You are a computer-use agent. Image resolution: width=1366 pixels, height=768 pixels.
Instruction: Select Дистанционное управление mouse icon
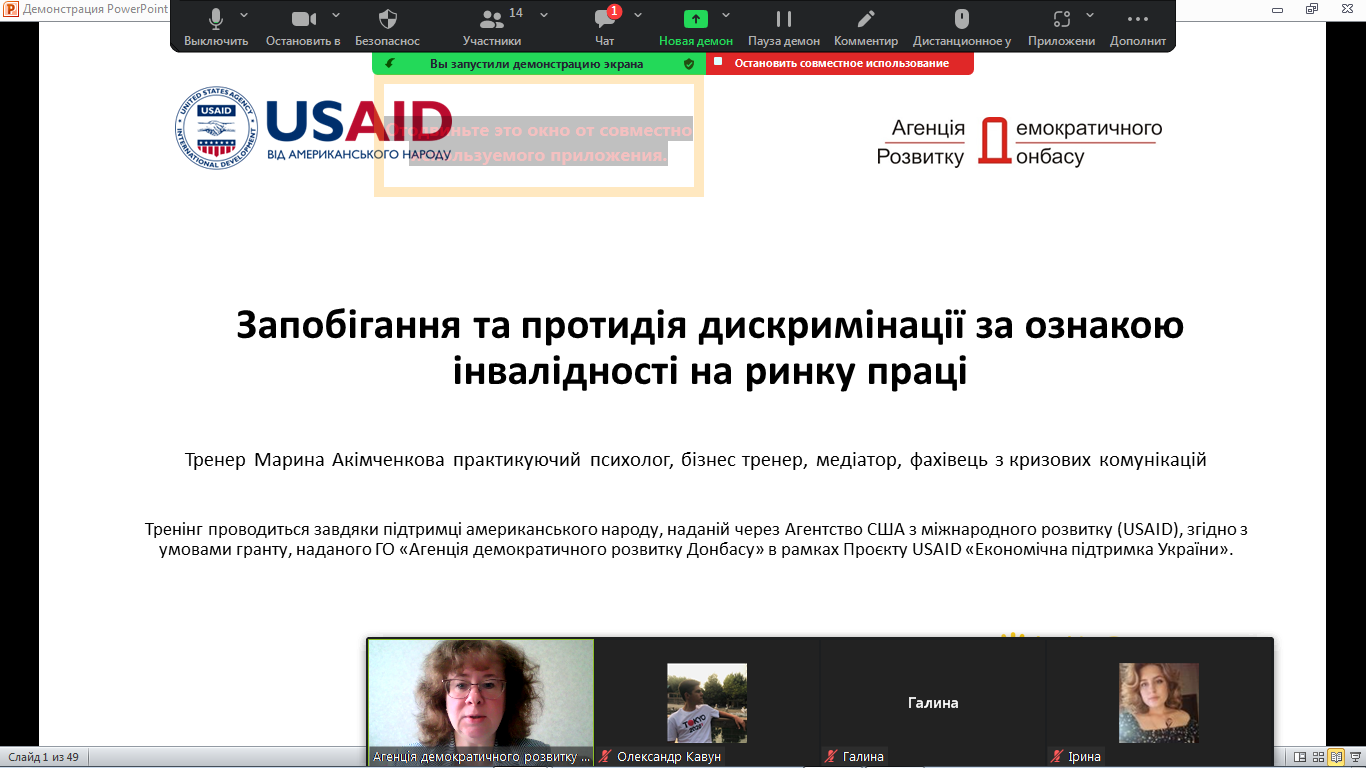[x=962, y=27]
